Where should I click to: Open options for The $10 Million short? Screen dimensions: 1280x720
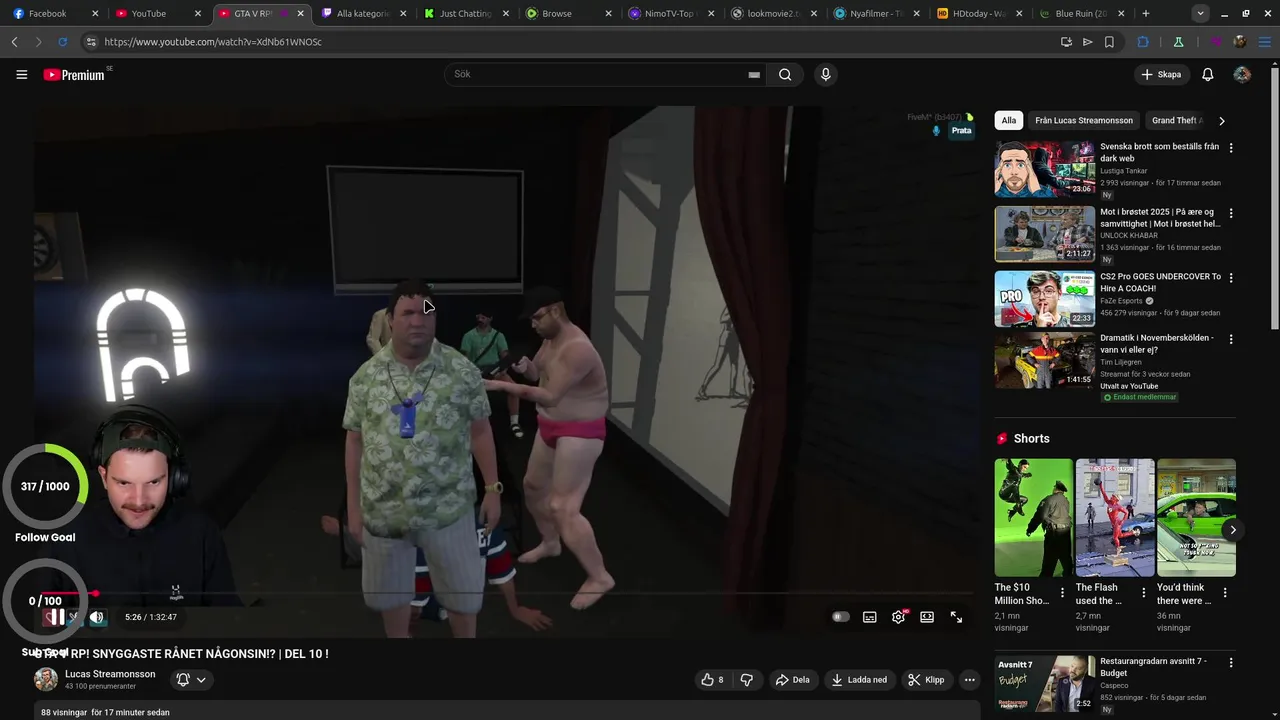1063,593
